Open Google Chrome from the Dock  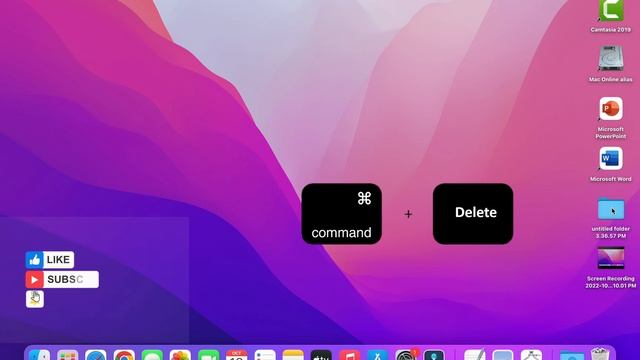click(124, 355)
